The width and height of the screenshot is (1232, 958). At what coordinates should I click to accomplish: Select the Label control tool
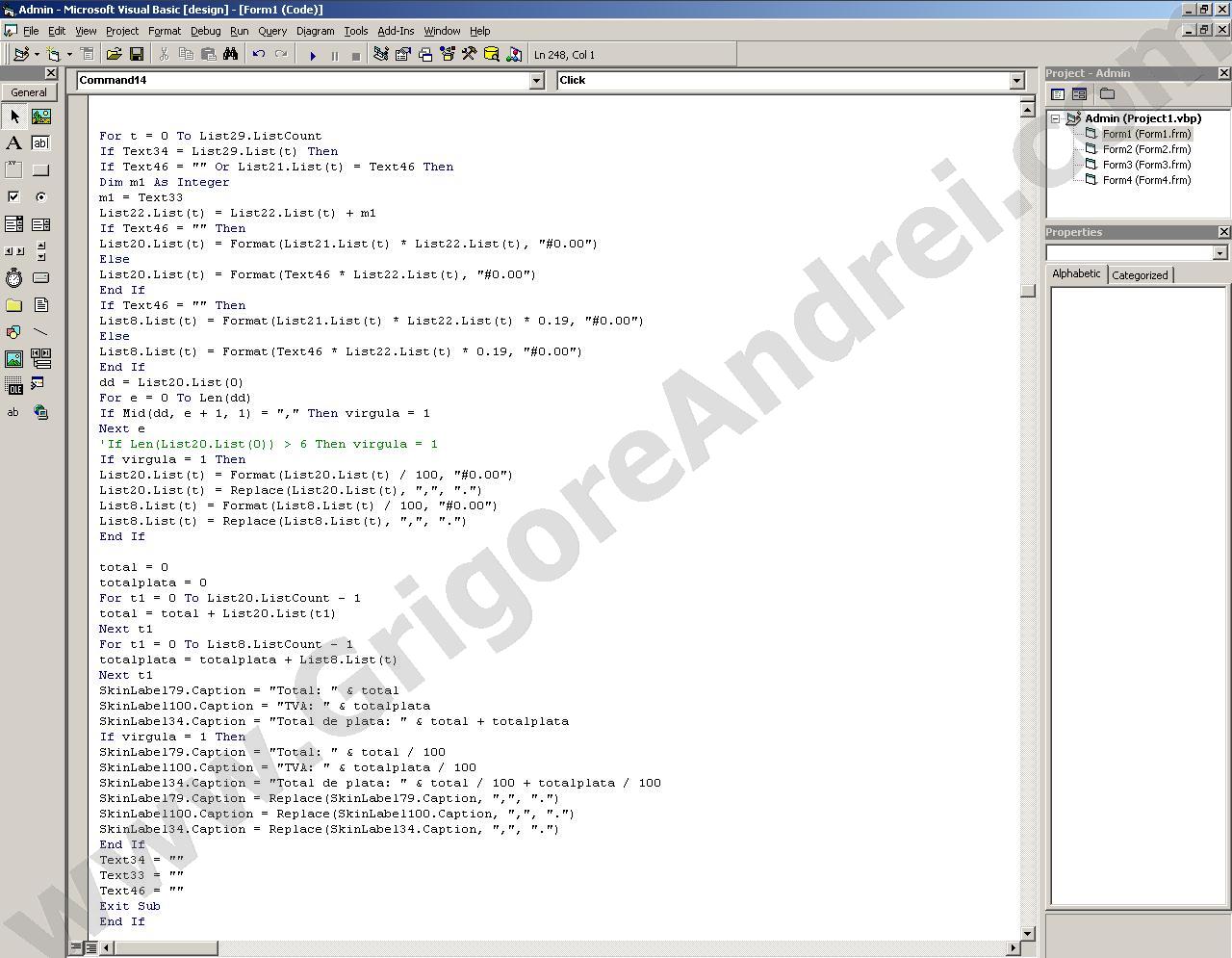[14, 143]
